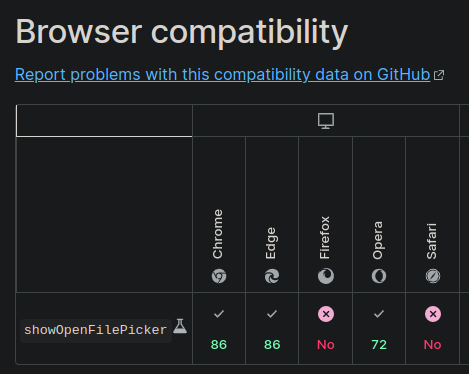Click the Edge browser logo icon
The width and height of the screenshot is (469, 374).
[x=272, y=276]
